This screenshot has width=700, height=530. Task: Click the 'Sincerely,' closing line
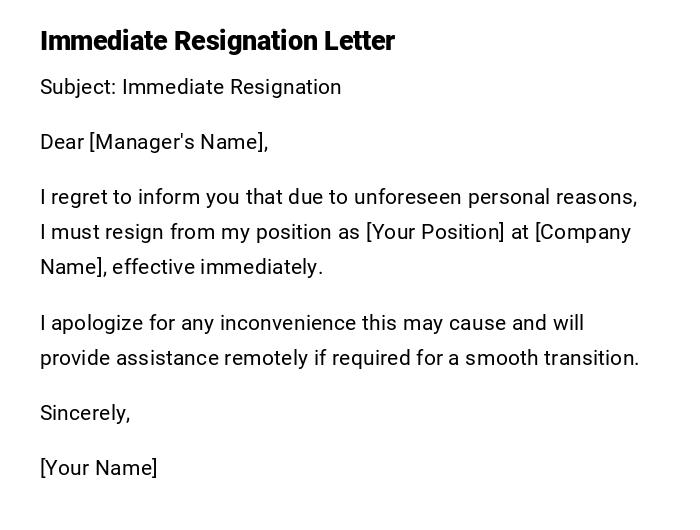(85, 413)
